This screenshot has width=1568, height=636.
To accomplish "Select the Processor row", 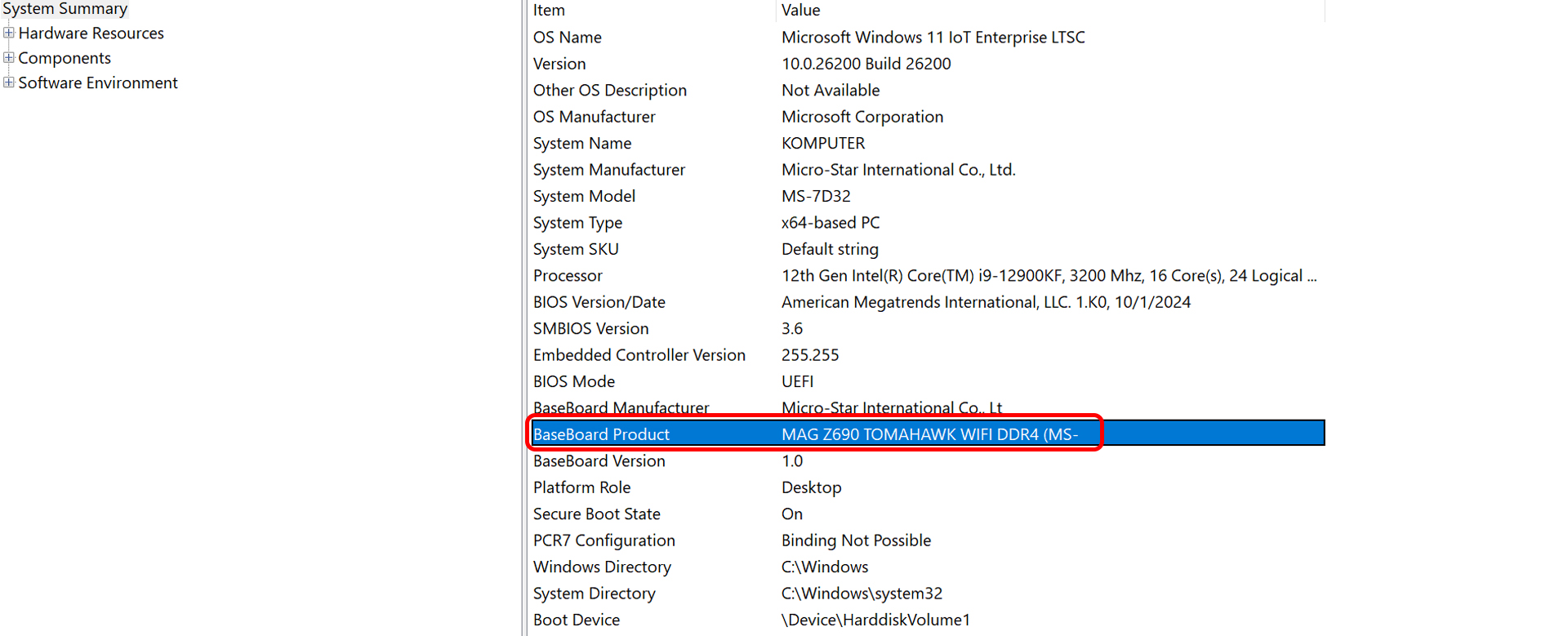I will click(568, 276).
